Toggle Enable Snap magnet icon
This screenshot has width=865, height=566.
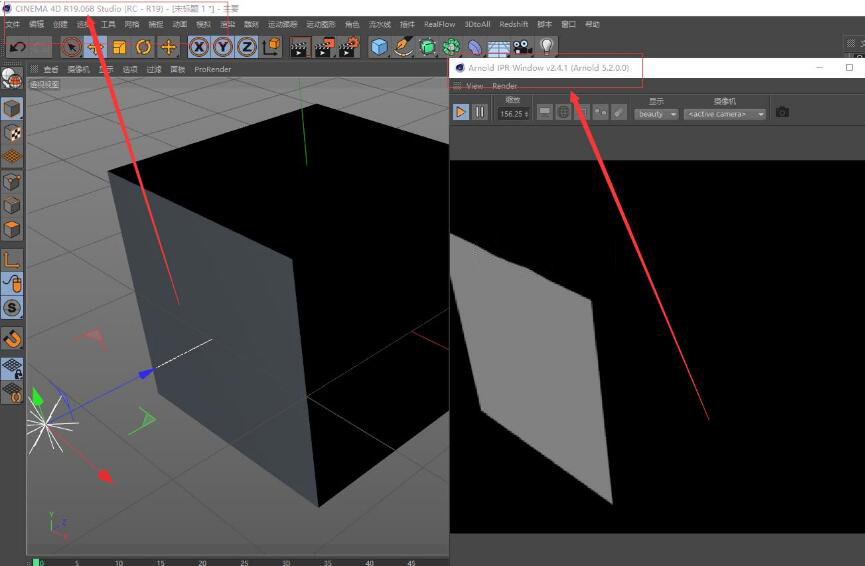(x=12, y=338)
